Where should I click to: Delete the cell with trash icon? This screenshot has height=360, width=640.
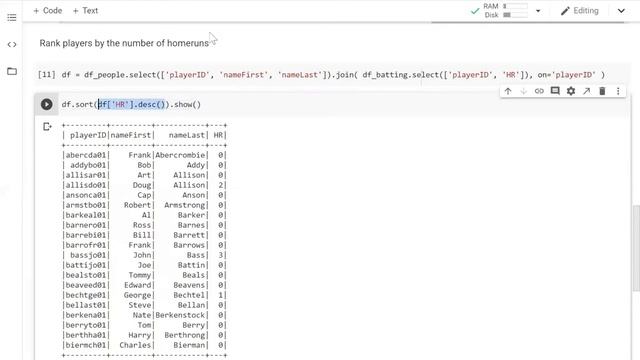[x=602, y=91]
